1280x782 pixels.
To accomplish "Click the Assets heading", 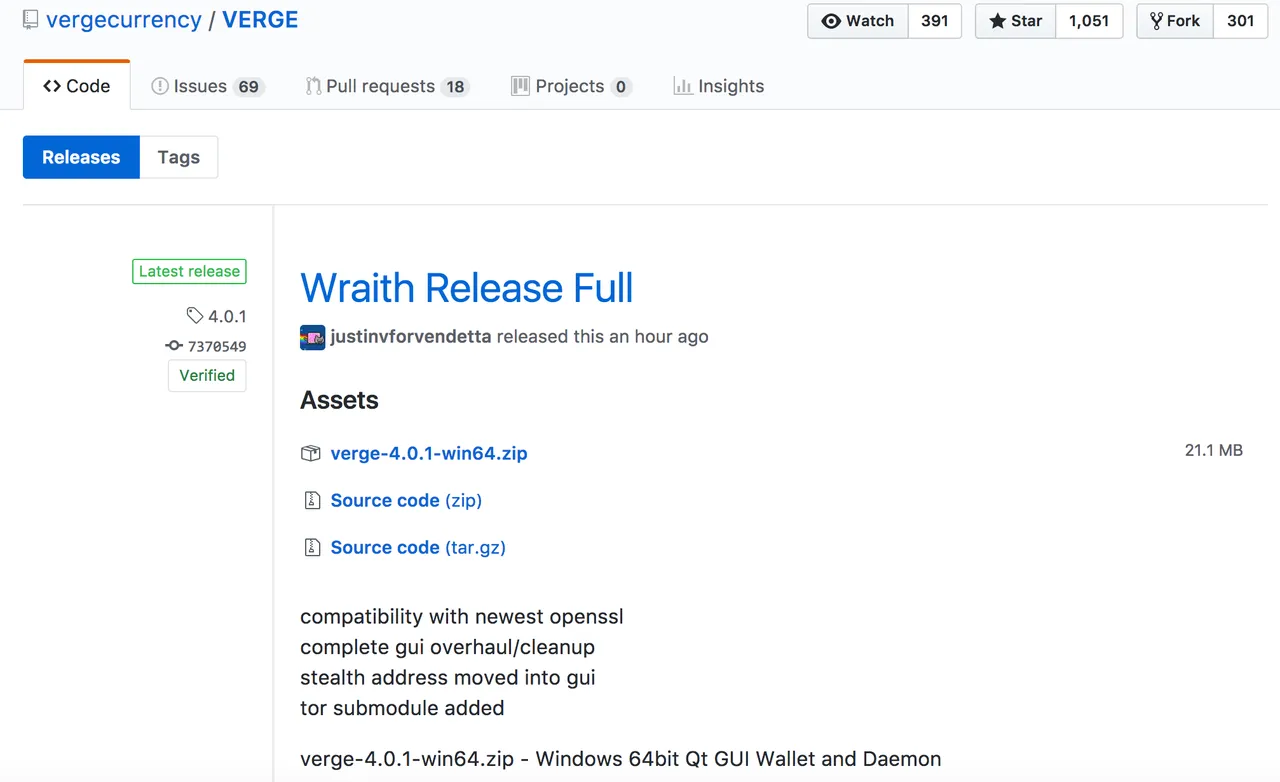I will click(339, 400).
